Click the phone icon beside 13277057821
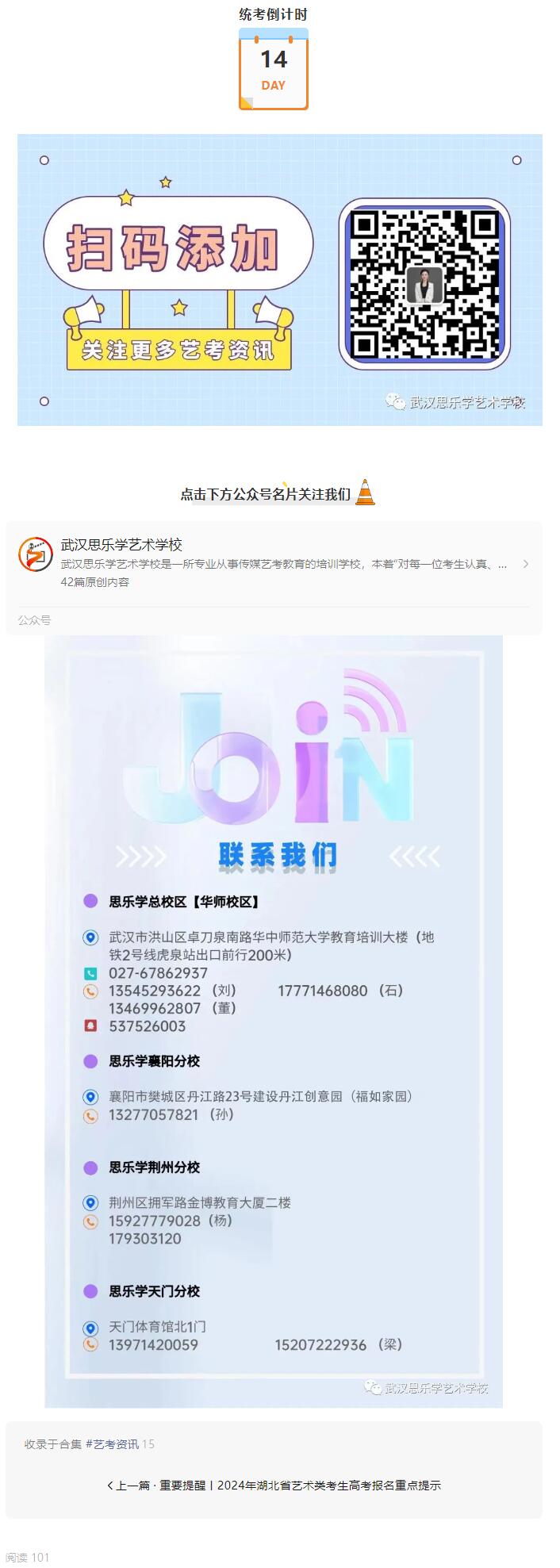560x1568 pixels. coord(91,1115)
